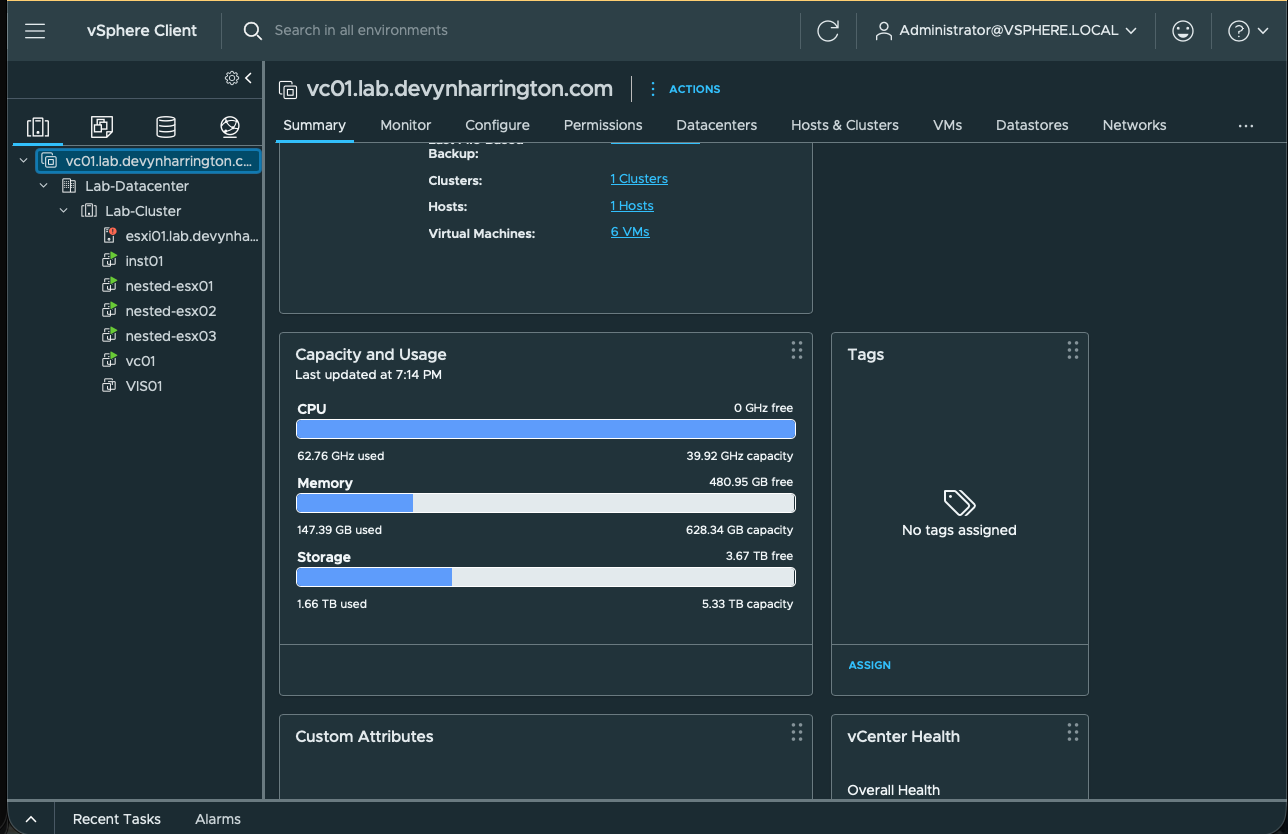Switch to VMs and Templates inventory icon

pyautogui.click(x=101, y=127)
